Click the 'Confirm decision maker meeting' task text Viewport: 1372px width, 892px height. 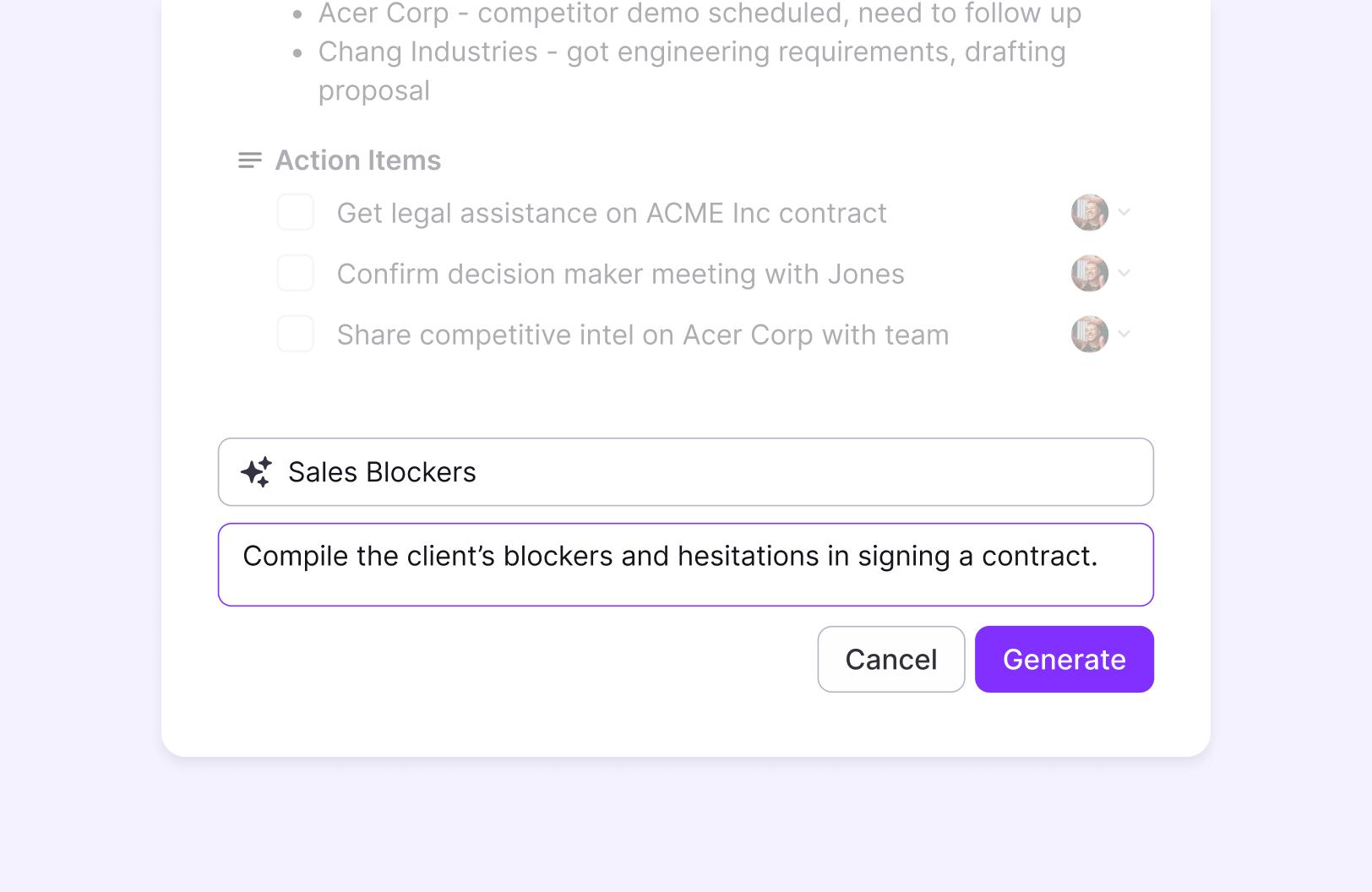pos(621,274)
